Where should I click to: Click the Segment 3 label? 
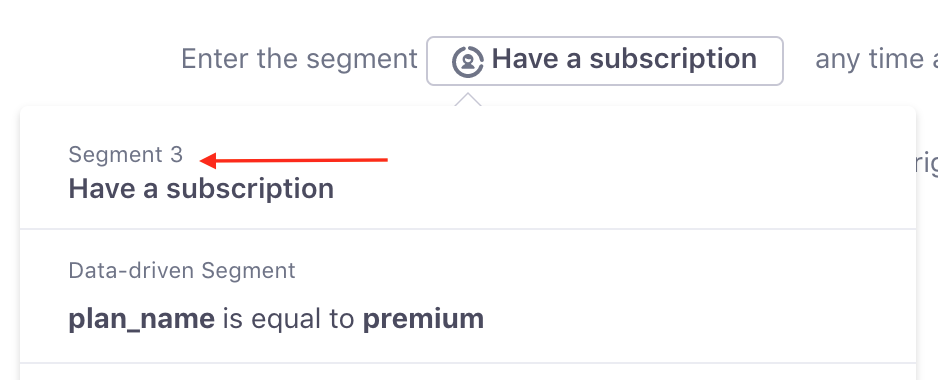(x=126, y=154)
